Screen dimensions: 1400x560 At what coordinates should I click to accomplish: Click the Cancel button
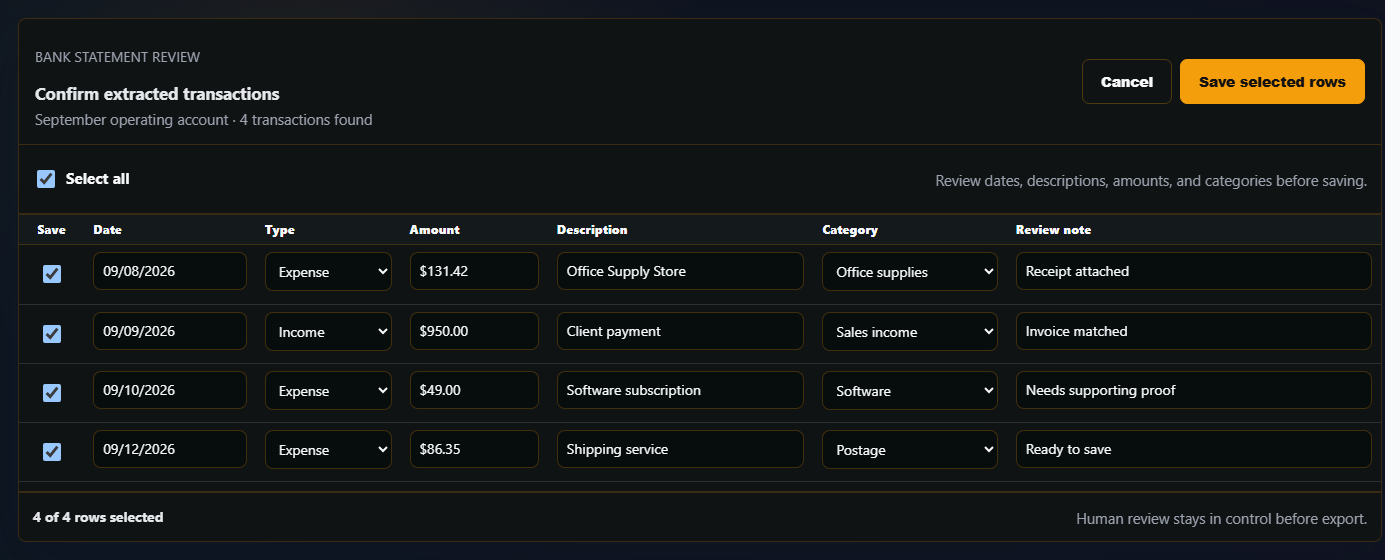[1127, 82]
